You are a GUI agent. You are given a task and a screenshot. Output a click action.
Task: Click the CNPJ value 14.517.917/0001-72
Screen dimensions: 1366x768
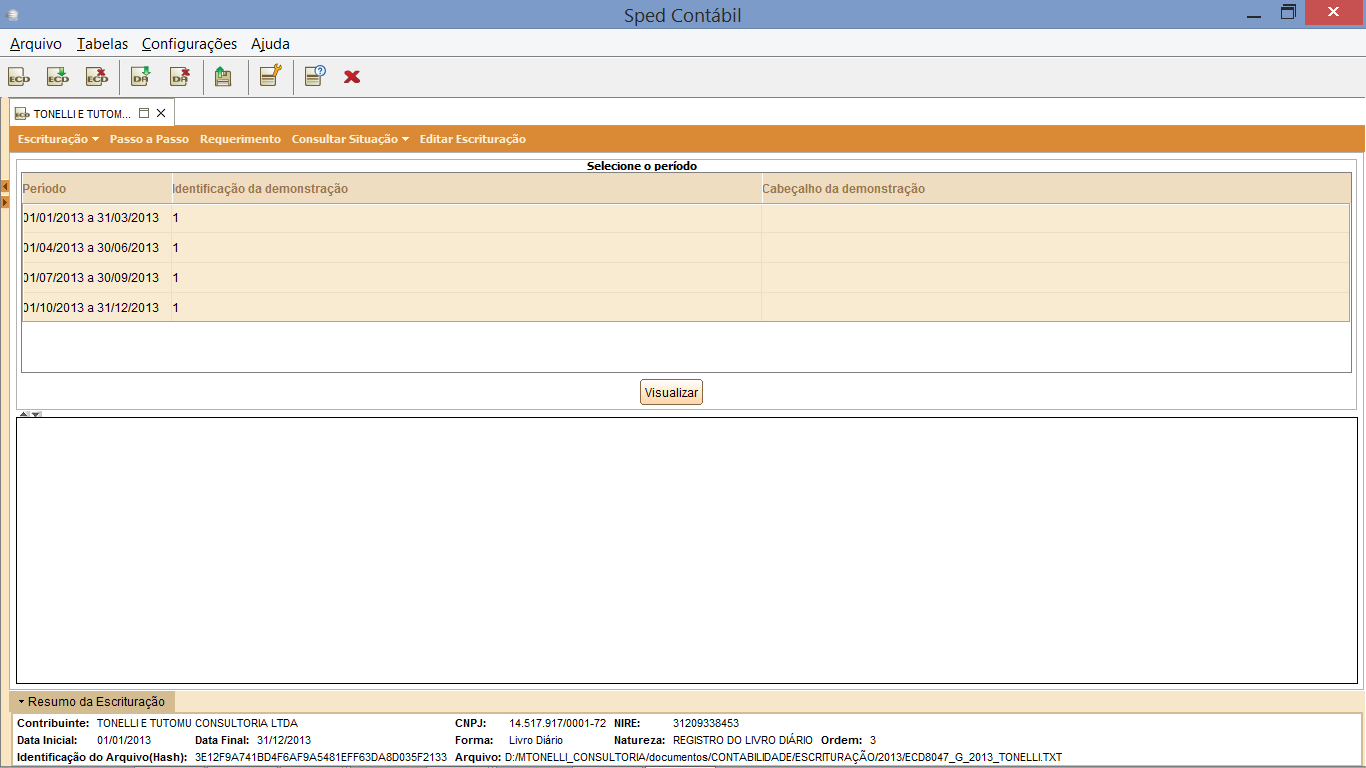click(x=557, y=723)
